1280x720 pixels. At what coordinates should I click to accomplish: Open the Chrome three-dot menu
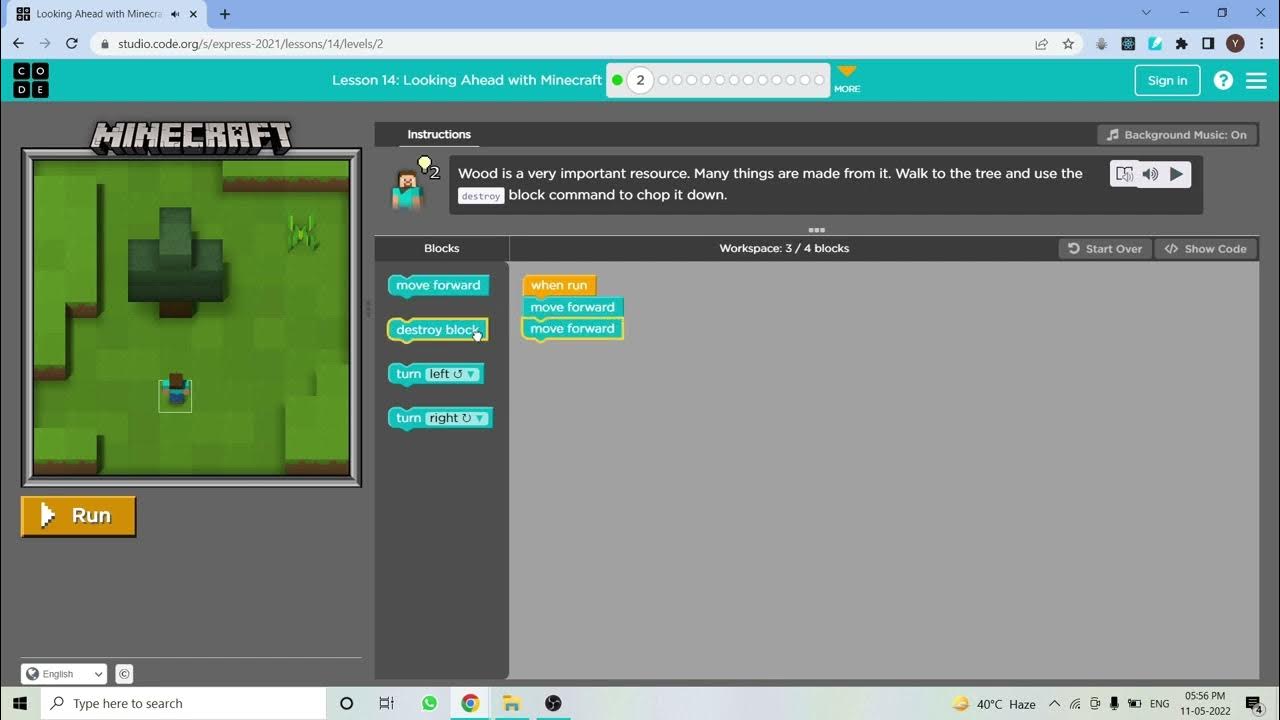[x=1261, y=44]
